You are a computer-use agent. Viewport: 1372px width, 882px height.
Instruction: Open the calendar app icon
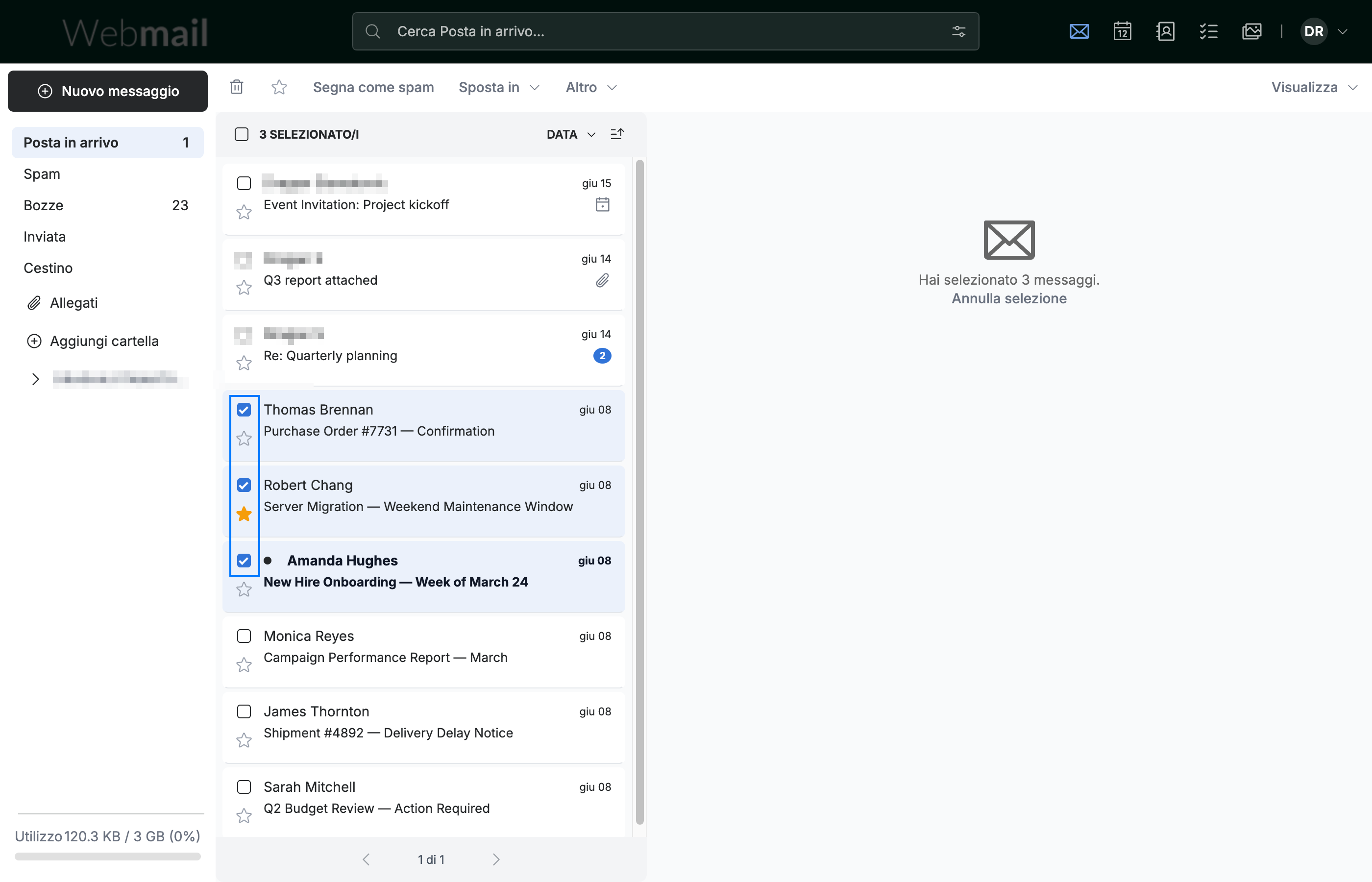click(1122, 31)
